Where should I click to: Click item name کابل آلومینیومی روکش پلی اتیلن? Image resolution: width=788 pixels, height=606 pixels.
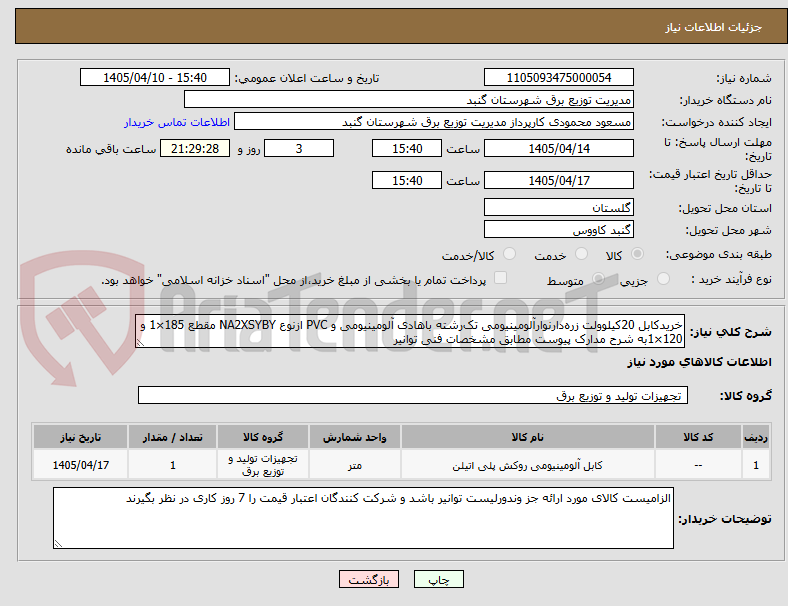click(x=527, y=465)
